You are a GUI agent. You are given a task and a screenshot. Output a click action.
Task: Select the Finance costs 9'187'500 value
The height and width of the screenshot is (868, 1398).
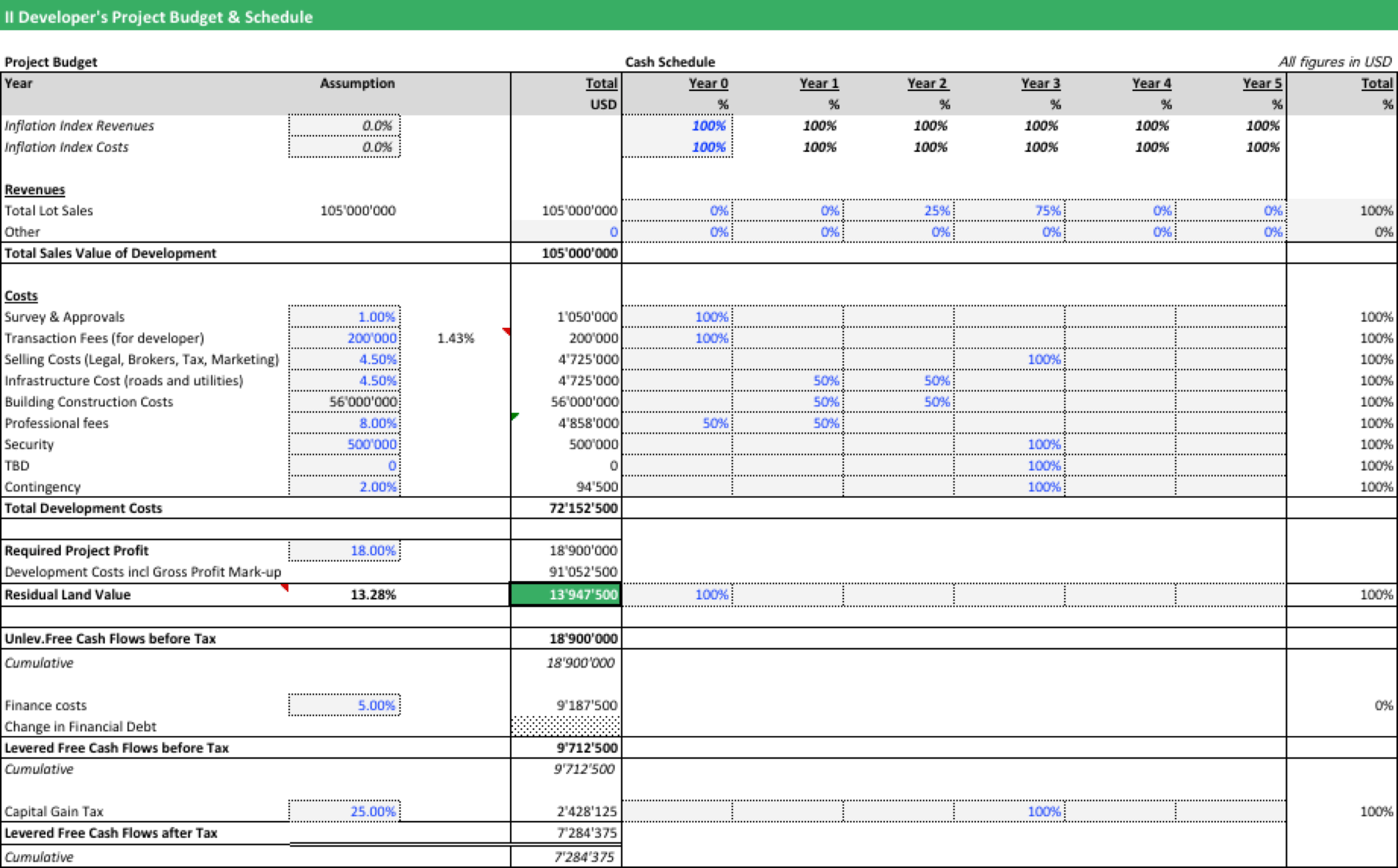[x=587, y=705]
